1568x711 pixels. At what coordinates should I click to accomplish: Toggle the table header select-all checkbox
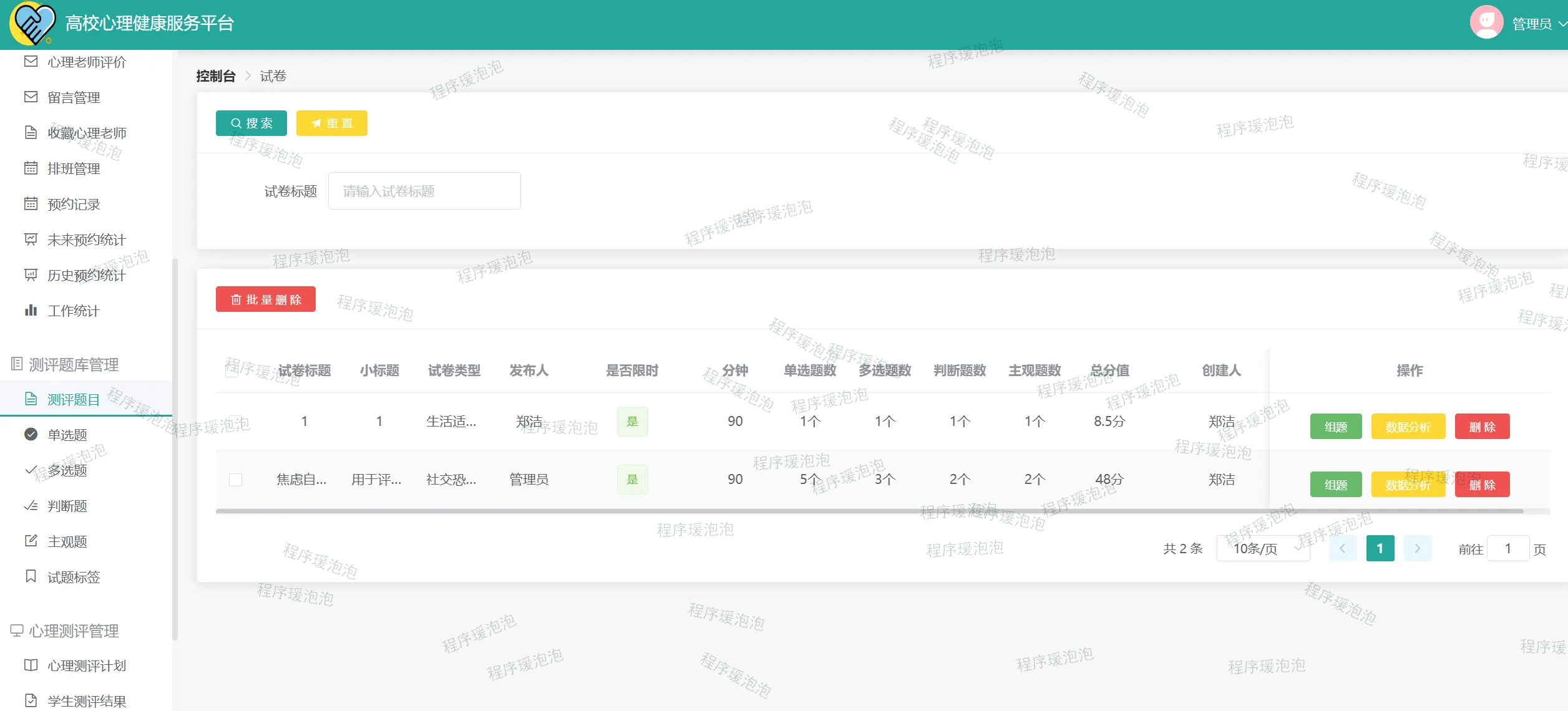click(x=231, y=371)
